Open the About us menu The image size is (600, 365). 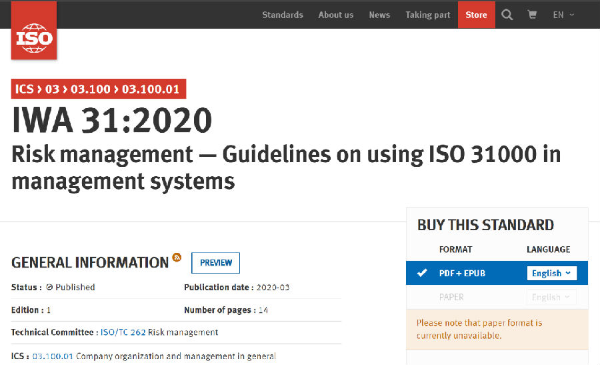[336, 15]
